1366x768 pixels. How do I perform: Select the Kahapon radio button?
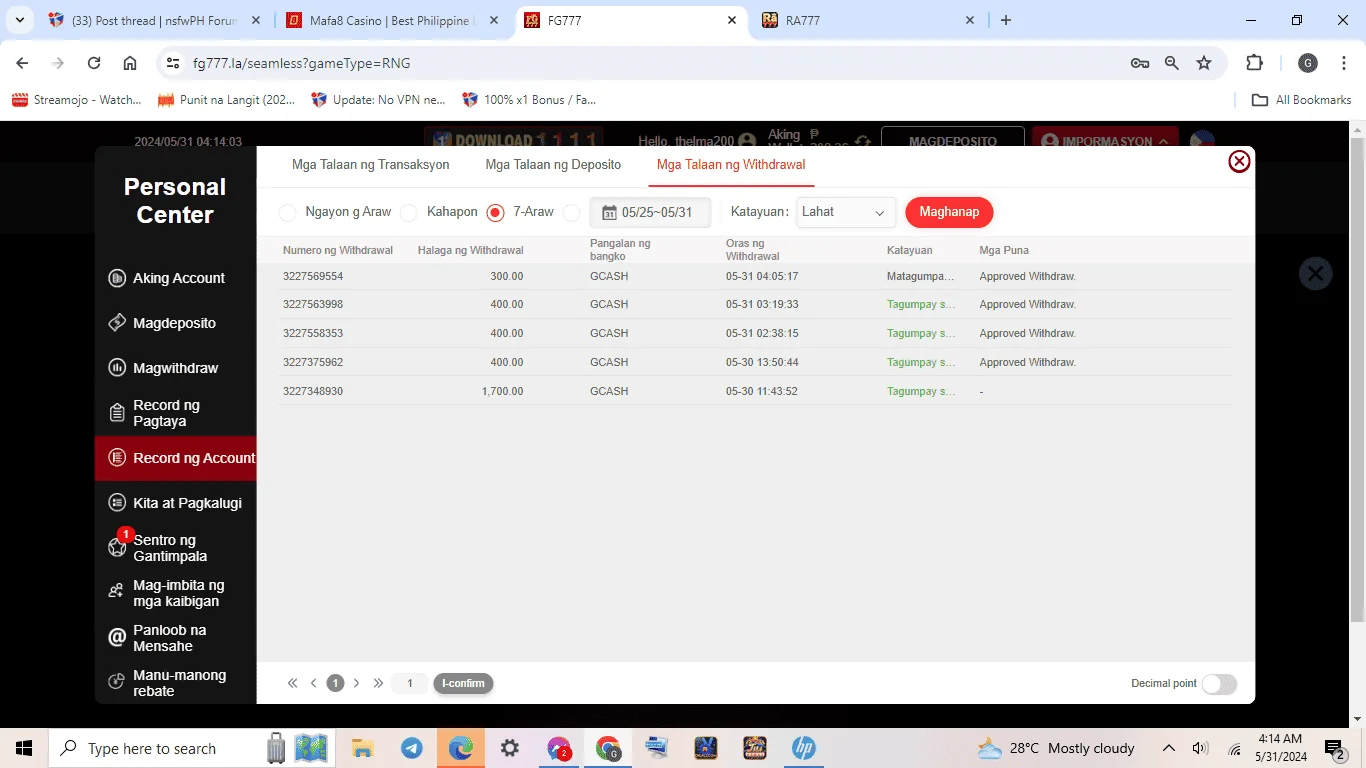click(408, 213)
